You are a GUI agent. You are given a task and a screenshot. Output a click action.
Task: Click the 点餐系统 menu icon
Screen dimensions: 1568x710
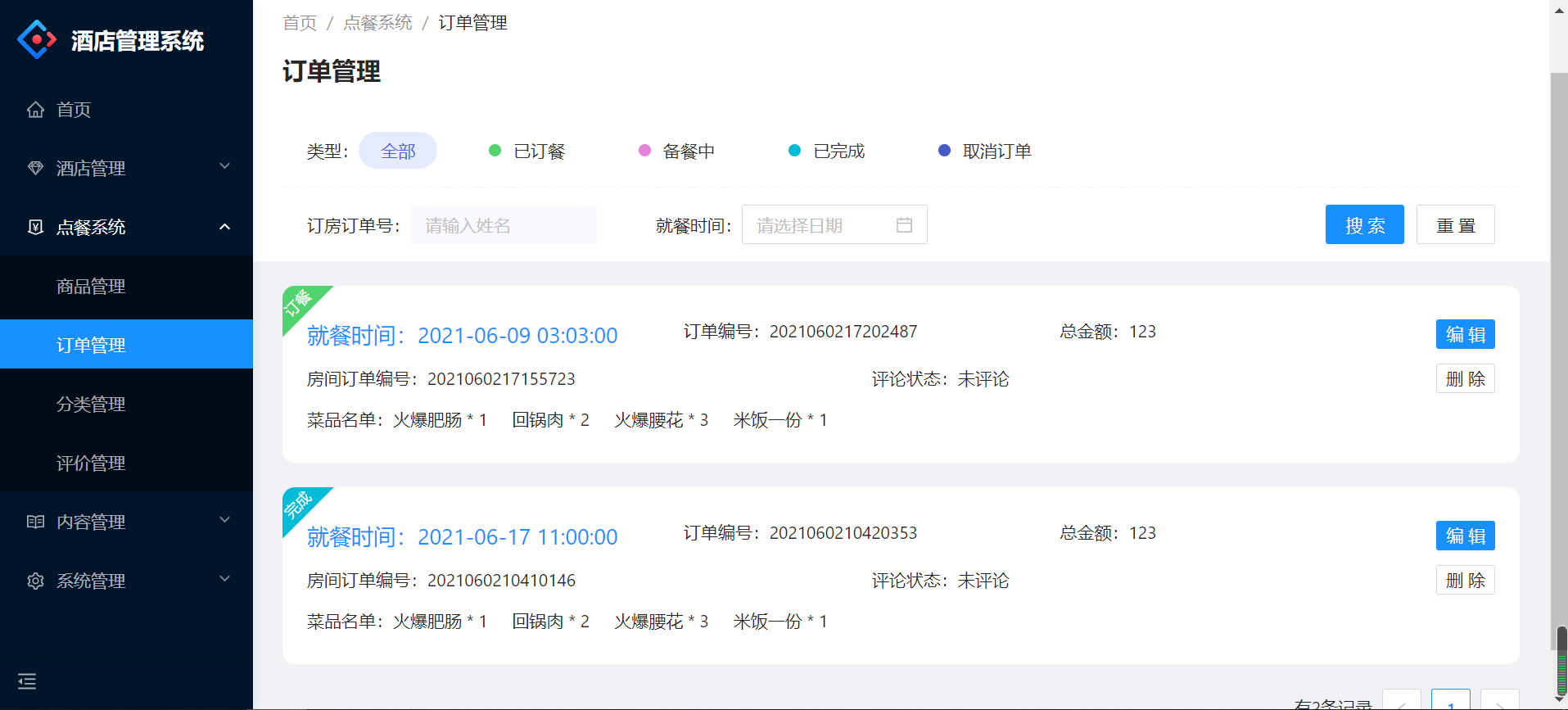pos(35,228)
